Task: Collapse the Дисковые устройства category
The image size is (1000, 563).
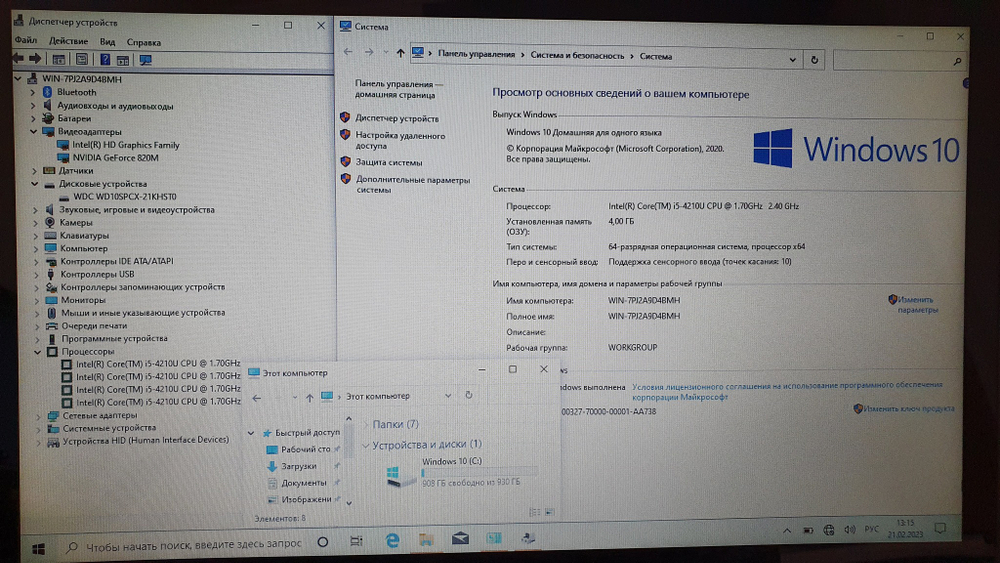Action: (x=35, y=184)
